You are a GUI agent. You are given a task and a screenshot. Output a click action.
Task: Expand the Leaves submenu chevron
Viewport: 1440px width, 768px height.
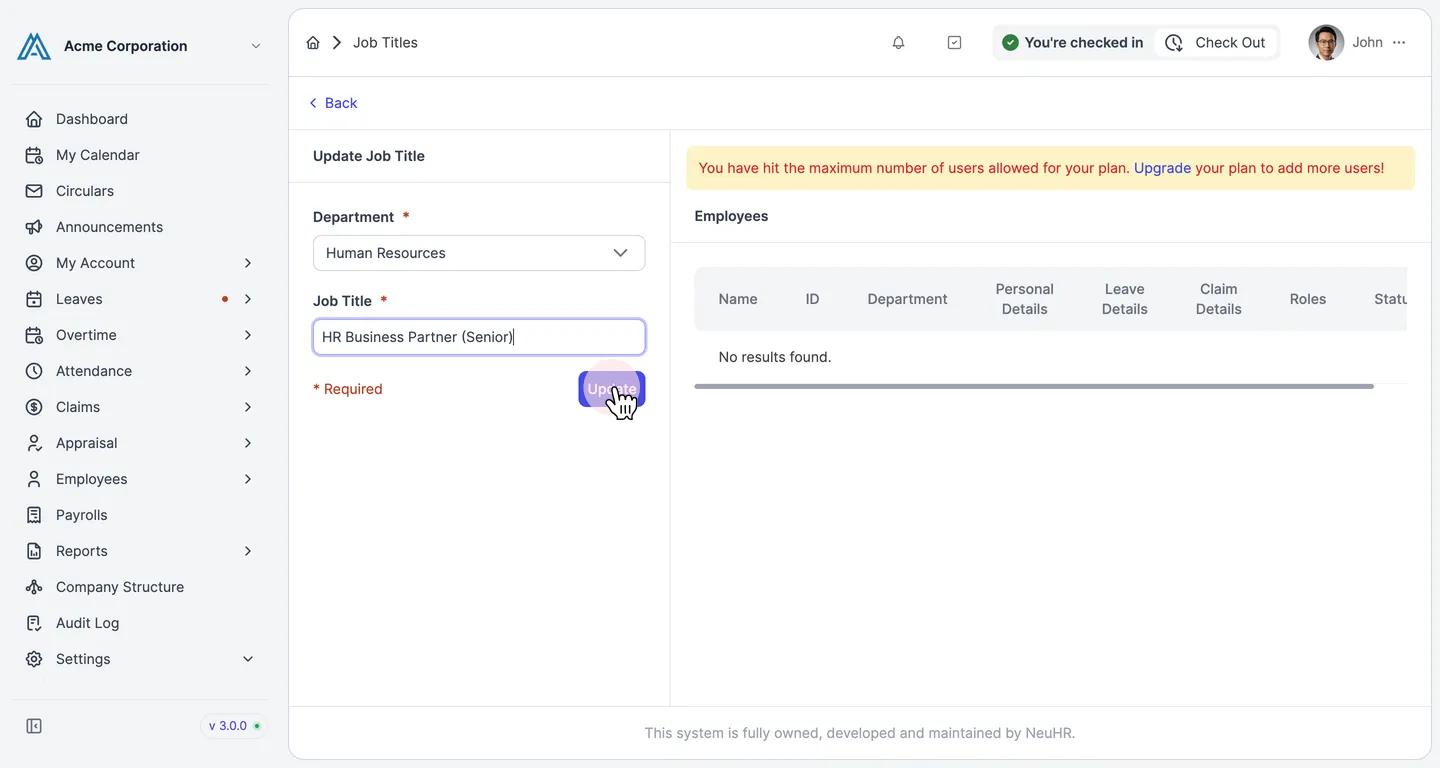click(x=248, y=299)
